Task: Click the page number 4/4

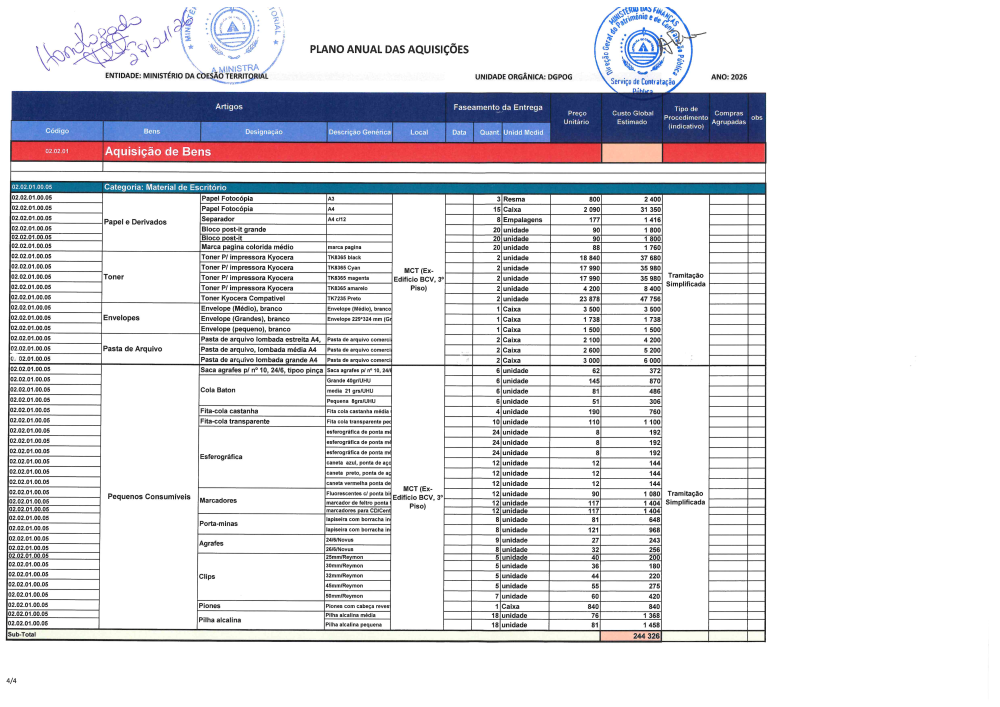Action: point(12,680)
